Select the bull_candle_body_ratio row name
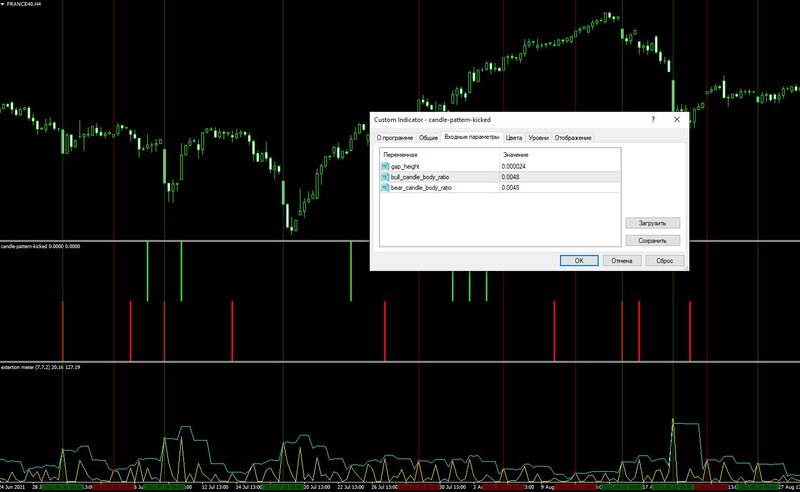 click(x=420, y=177)
